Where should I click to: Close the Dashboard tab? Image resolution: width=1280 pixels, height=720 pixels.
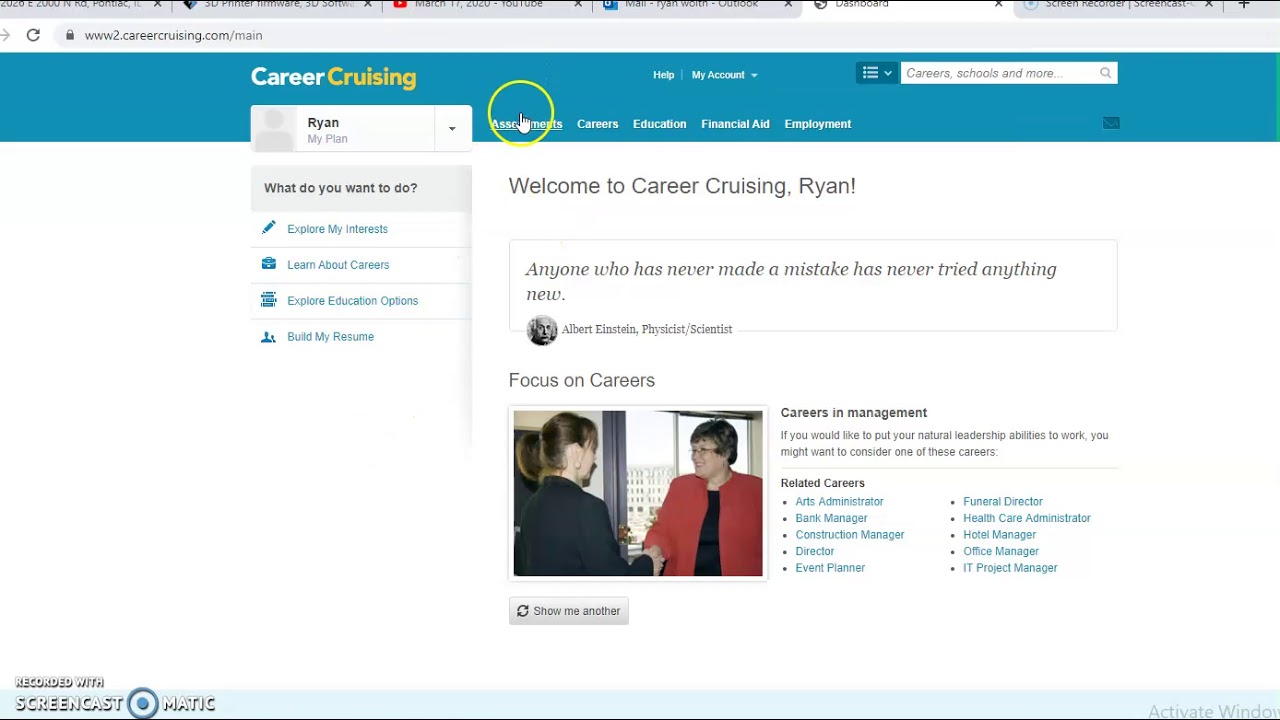[x=998, y=4]
